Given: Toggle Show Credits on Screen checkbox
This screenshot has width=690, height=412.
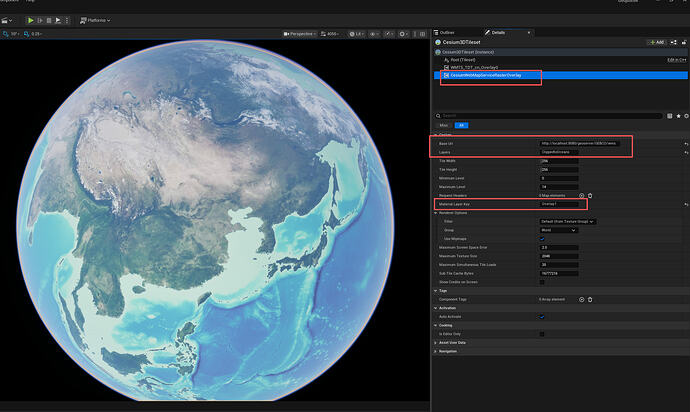Looking at the screenshot, I should [542, 281].
